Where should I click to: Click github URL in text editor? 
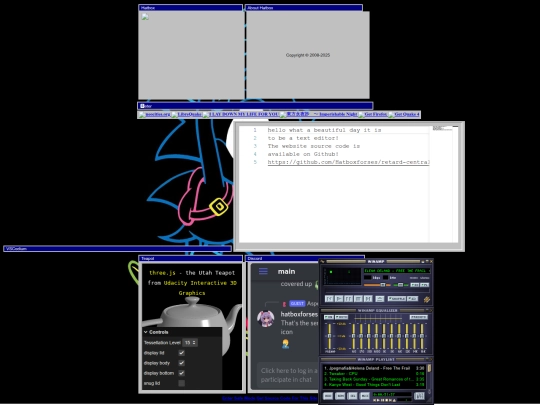point(349,162)
